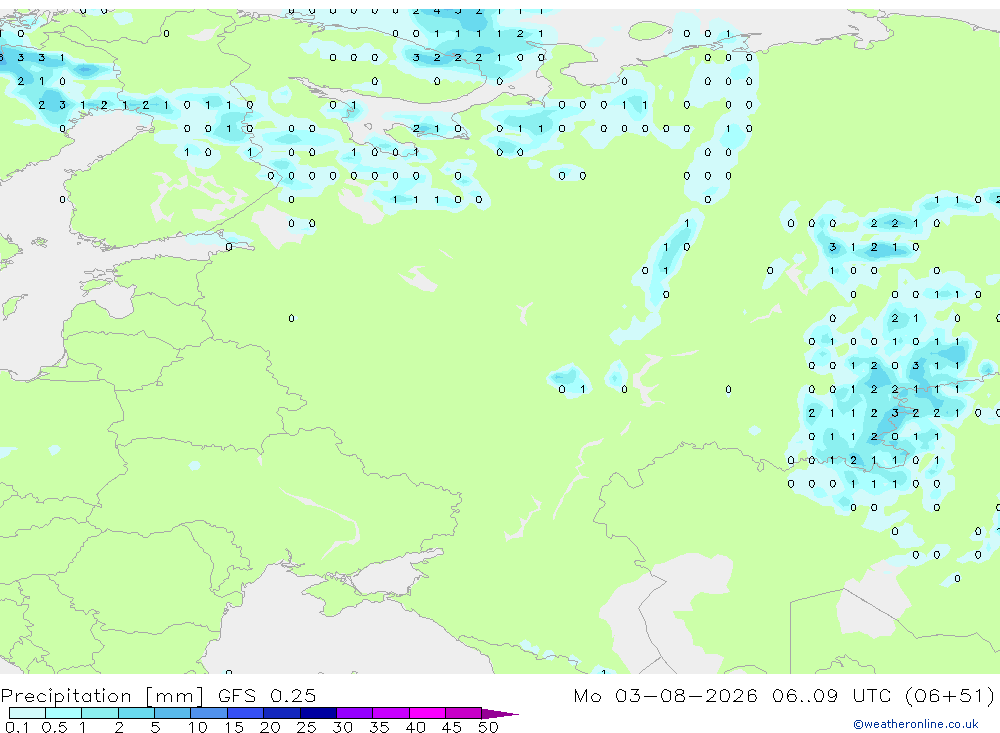Pick the 25–30 mm dark navy swatch
Viewport: 1000px width, 733px height.
tap(318, 713)
